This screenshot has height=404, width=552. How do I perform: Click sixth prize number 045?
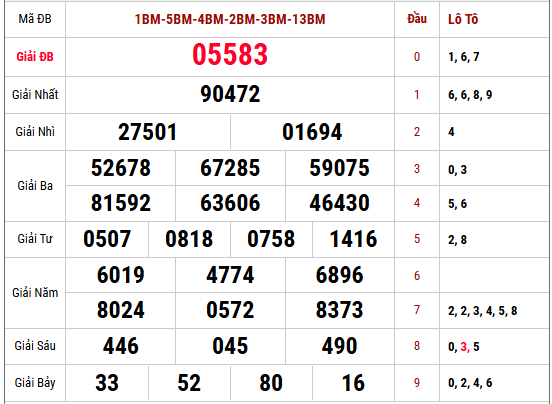pyautogui.click(x=230, y=346)
